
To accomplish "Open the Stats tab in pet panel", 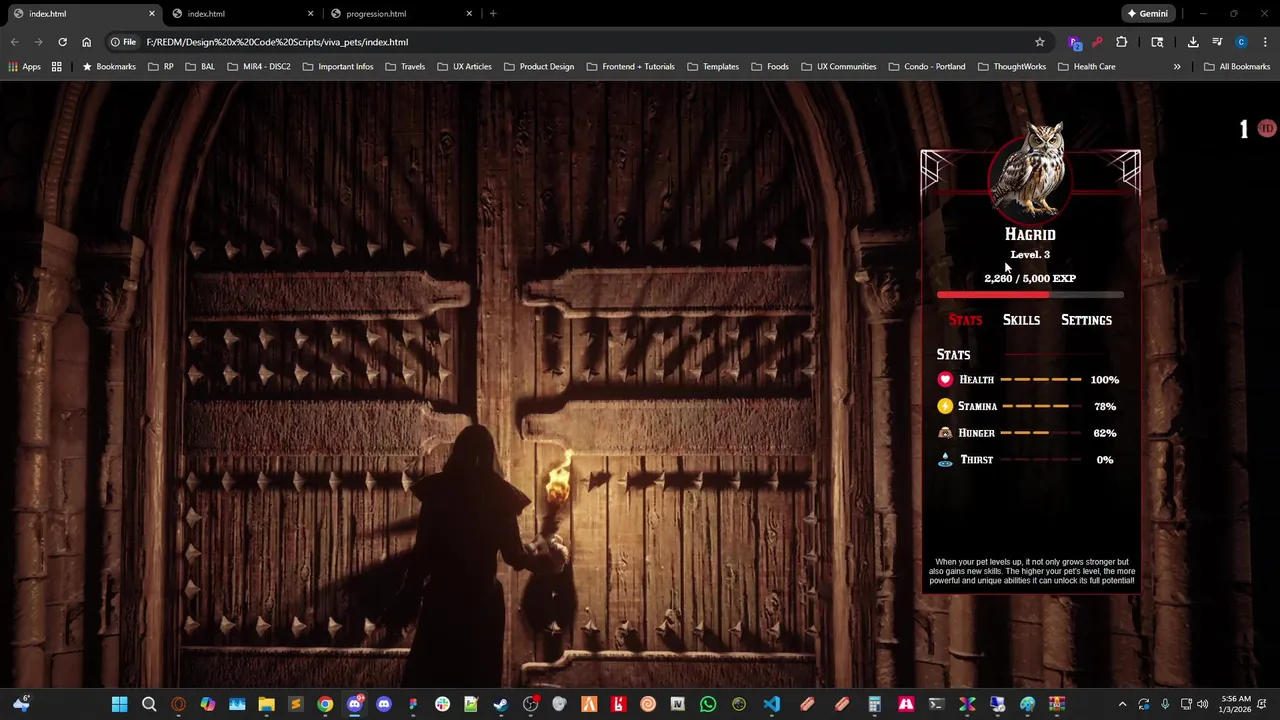I will 965,320.
